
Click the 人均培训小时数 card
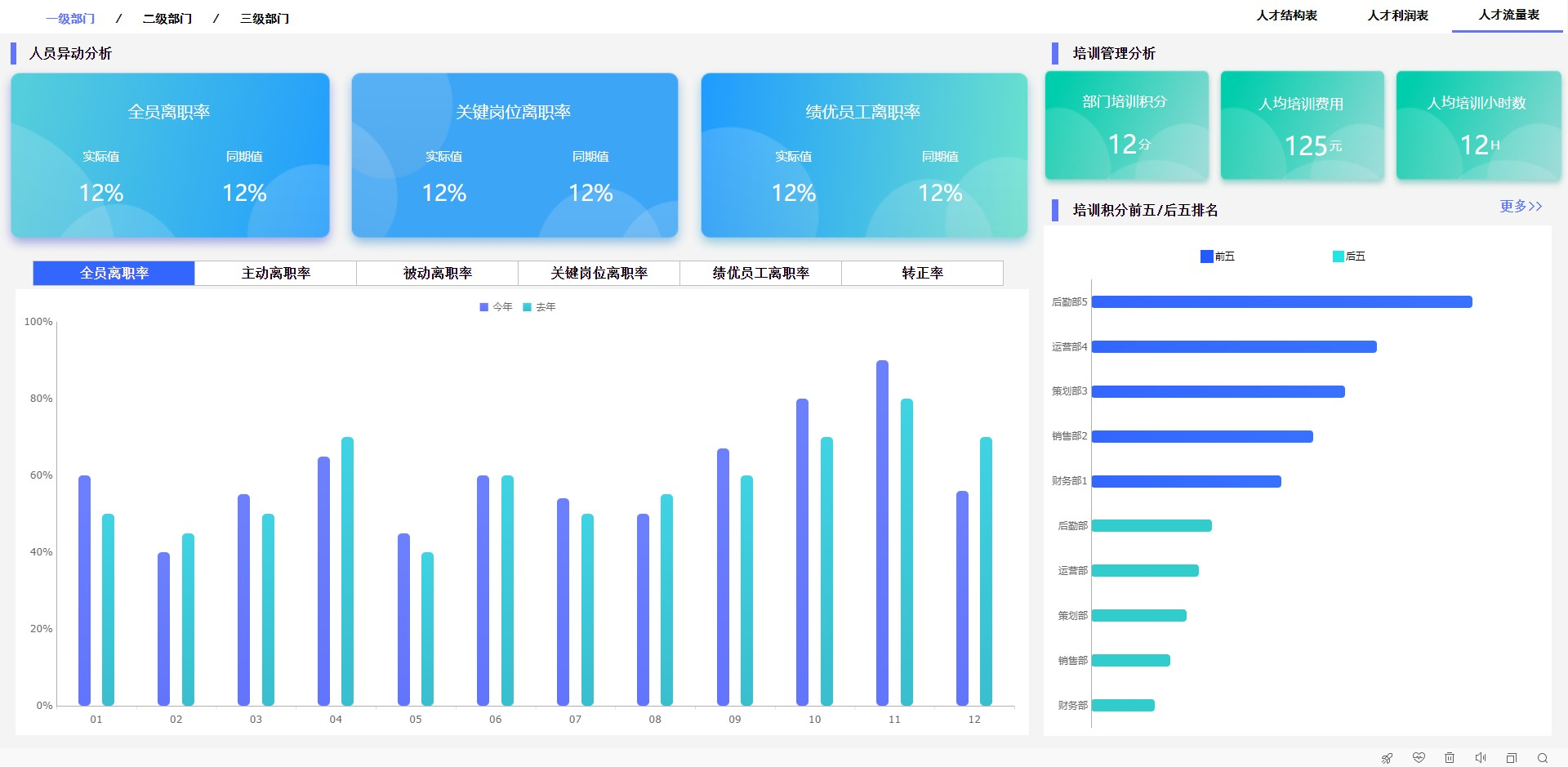(1478, 125)
